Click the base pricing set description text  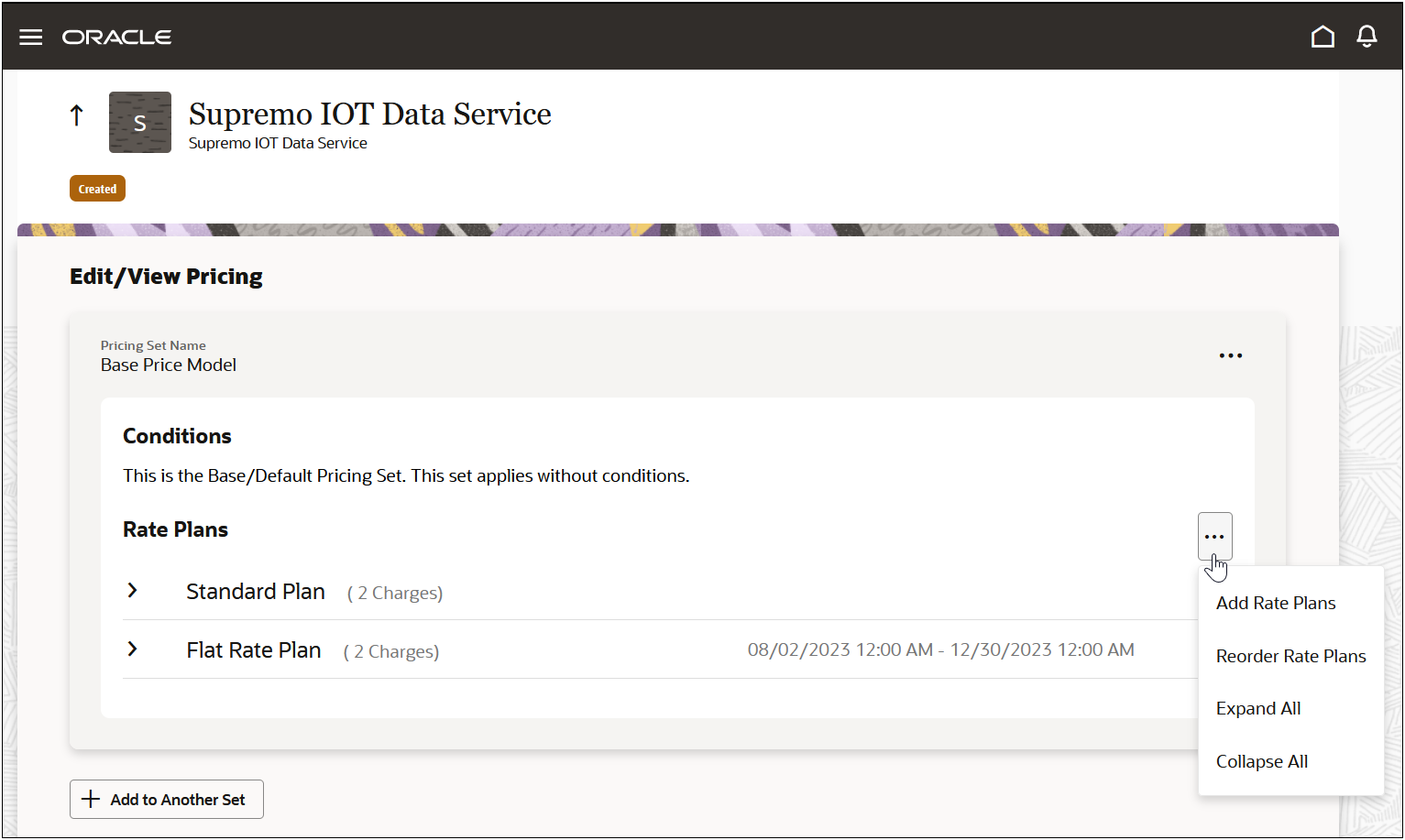(x=406, y=476)
